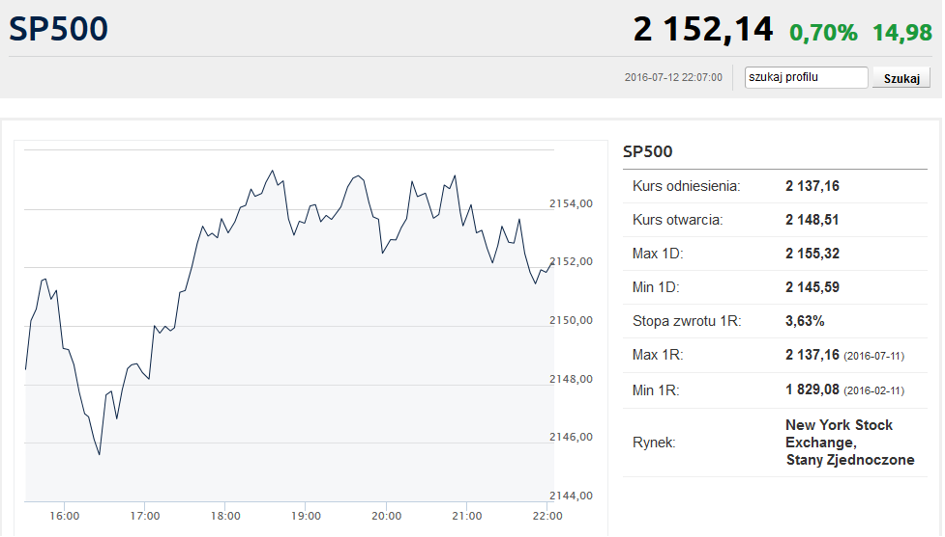945x537 pixels.
Task: Click the chart's lowest dip near 16:30
Action: (x=99, y=454)
